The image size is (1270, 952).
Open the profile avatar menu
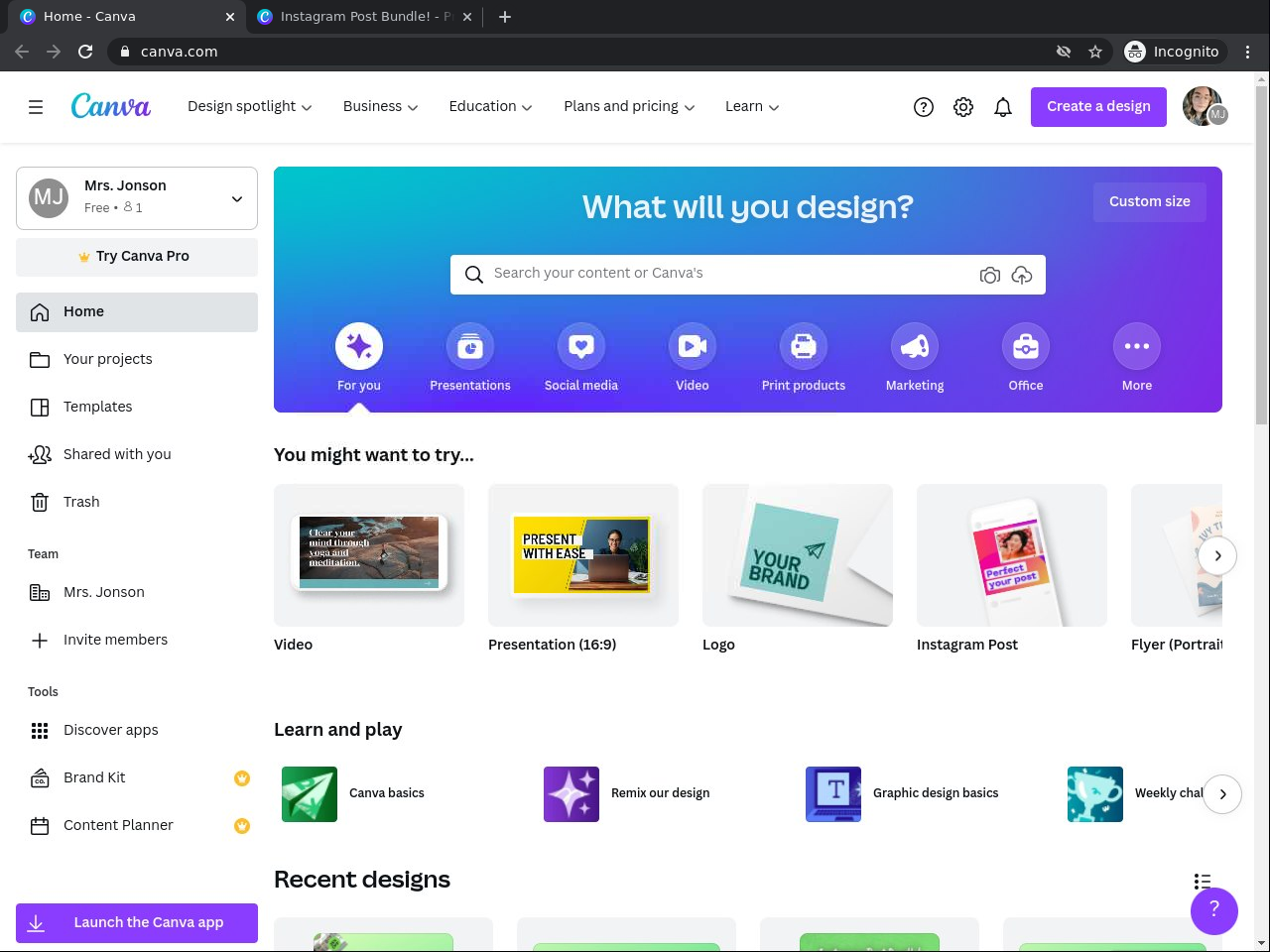1204,107
